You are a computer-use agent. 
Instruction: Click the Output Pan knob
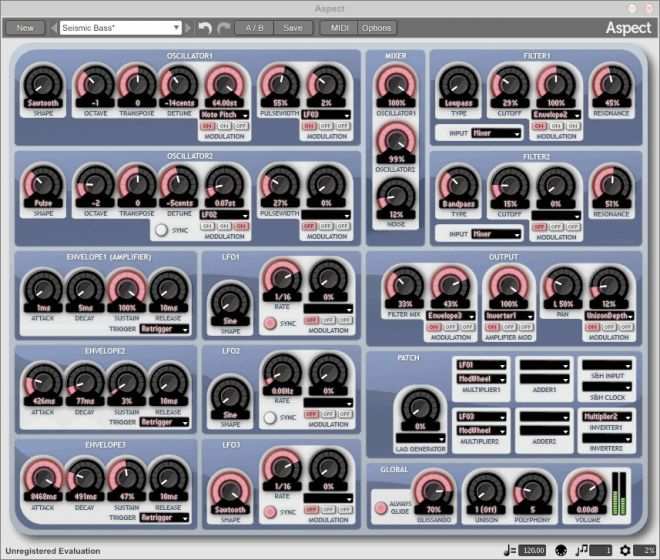coord(562,285)
